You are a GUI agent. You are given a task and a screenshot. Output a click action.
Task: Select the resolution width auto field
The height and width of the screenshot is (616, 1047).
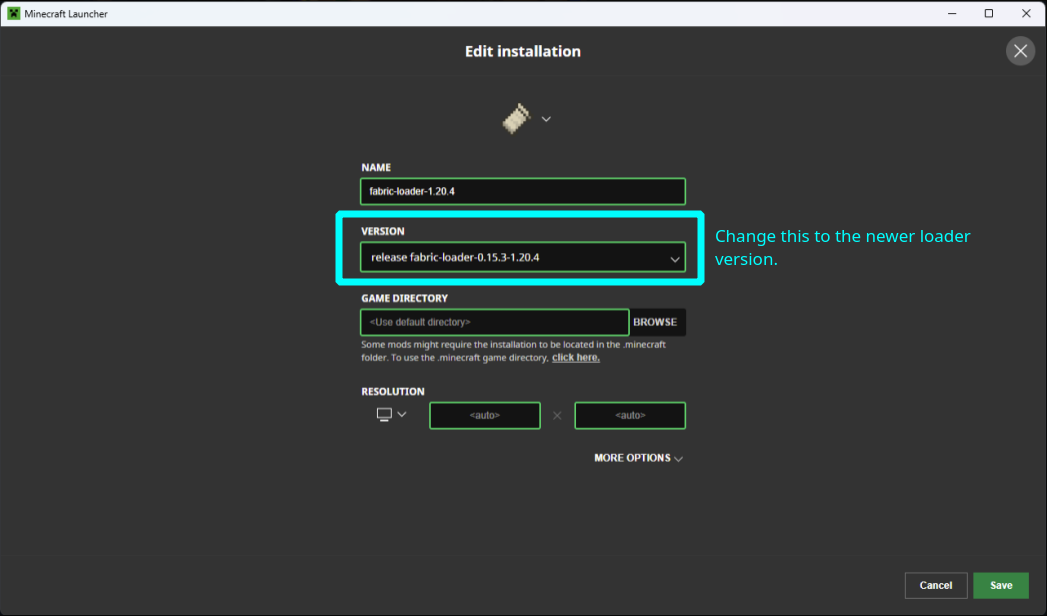coord(484,415)
